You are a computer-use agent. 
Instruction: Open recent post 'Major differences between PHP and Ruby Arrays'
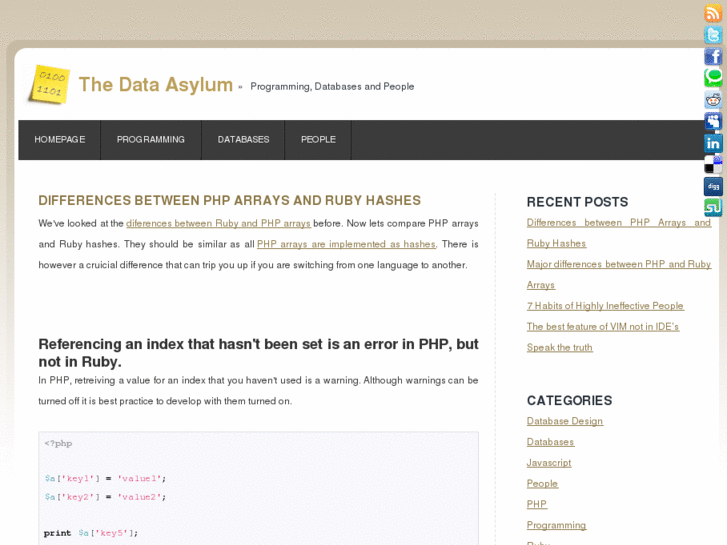point(619,275)
